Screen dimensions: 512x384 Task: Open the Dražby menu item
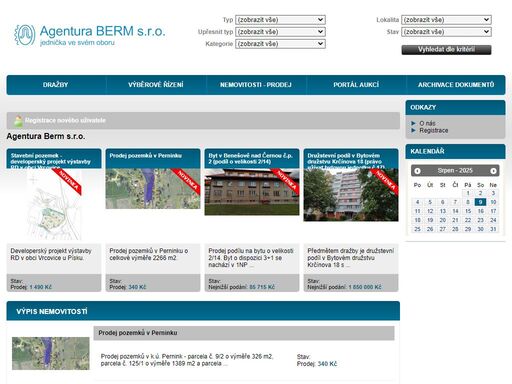[56, 85]
